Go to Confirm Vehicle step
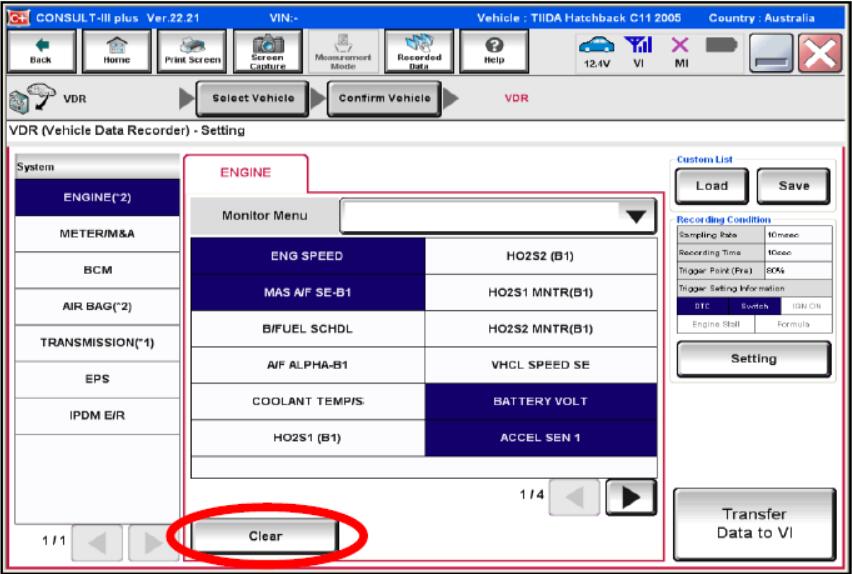Screen dimensions: 852x574 click(x=384, y=98)
